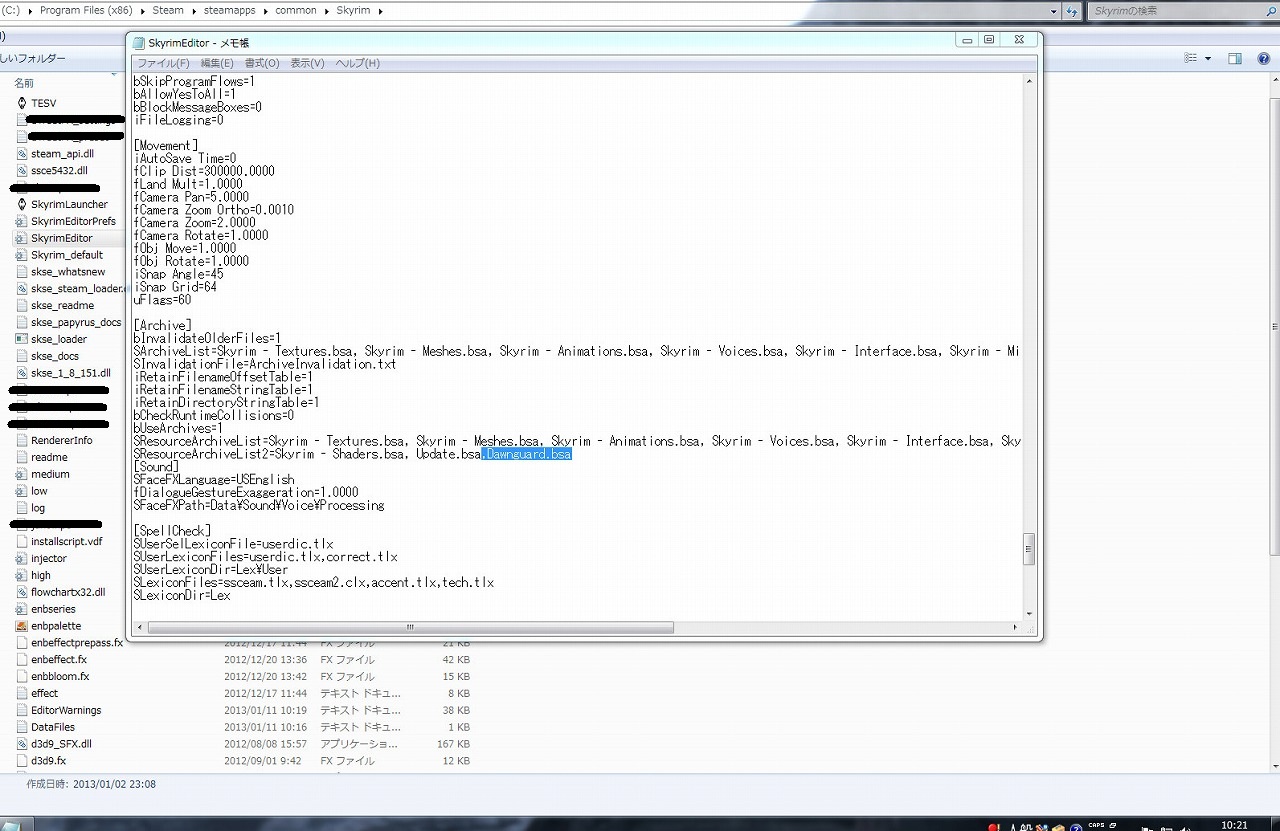
Task: Click the skse_steam_loader file icon
Action: point(22,289)
